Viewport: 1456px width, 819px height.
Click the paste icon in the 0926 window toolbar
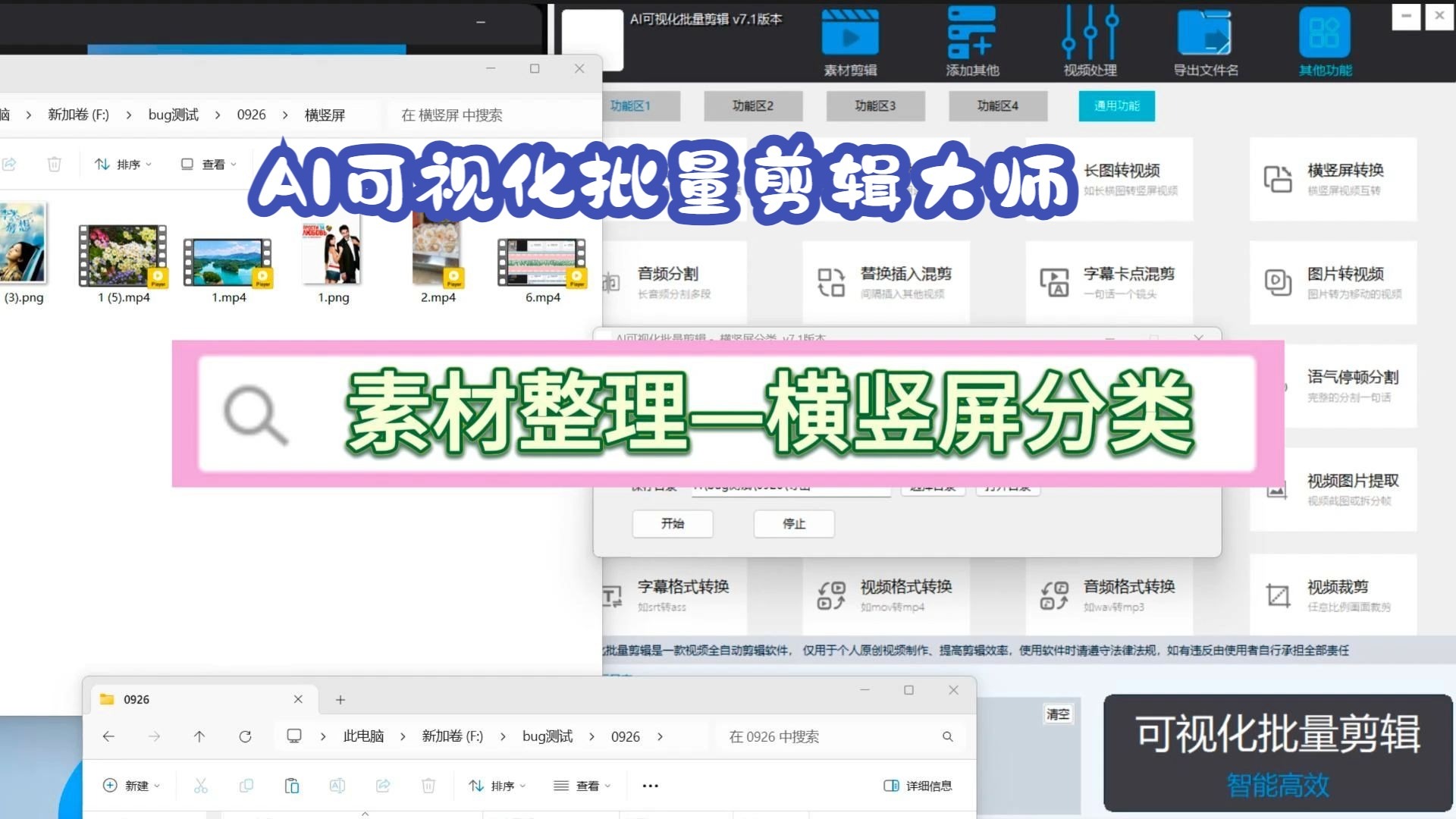pyautogui.click(x=292, y=786)
